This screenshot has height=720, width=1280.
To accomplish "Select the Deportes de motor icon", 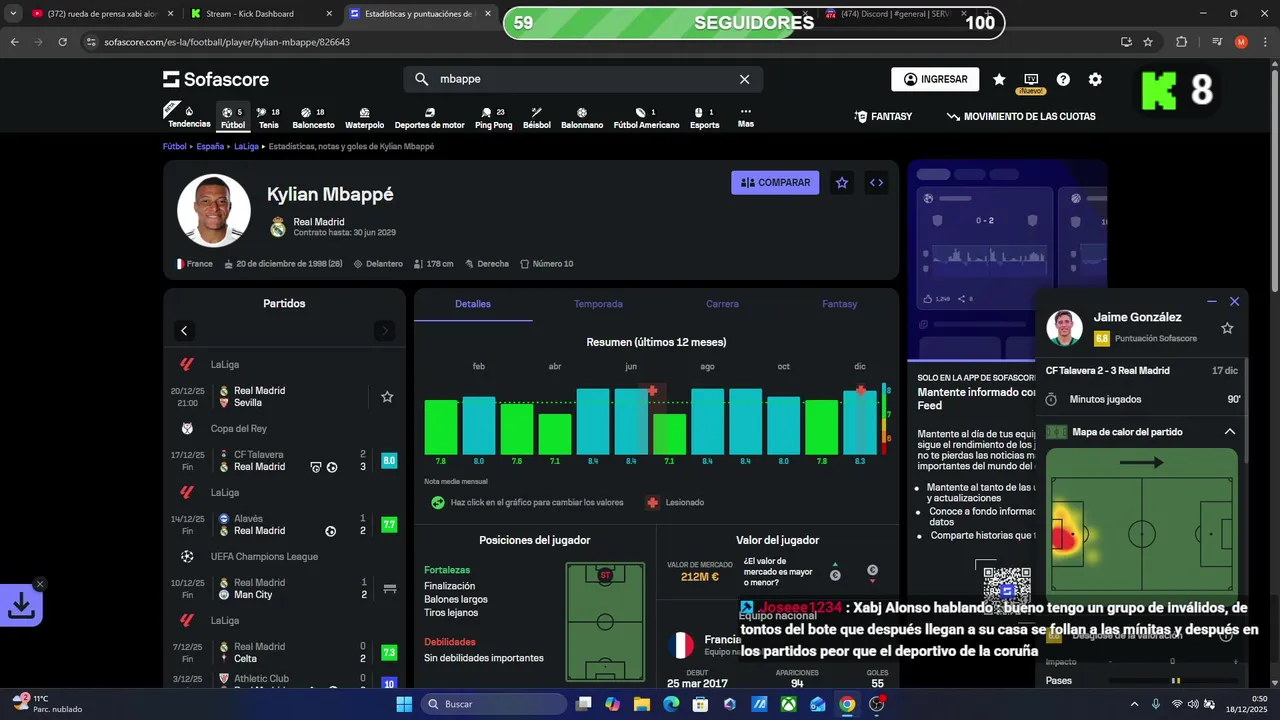I will (429, 118).
